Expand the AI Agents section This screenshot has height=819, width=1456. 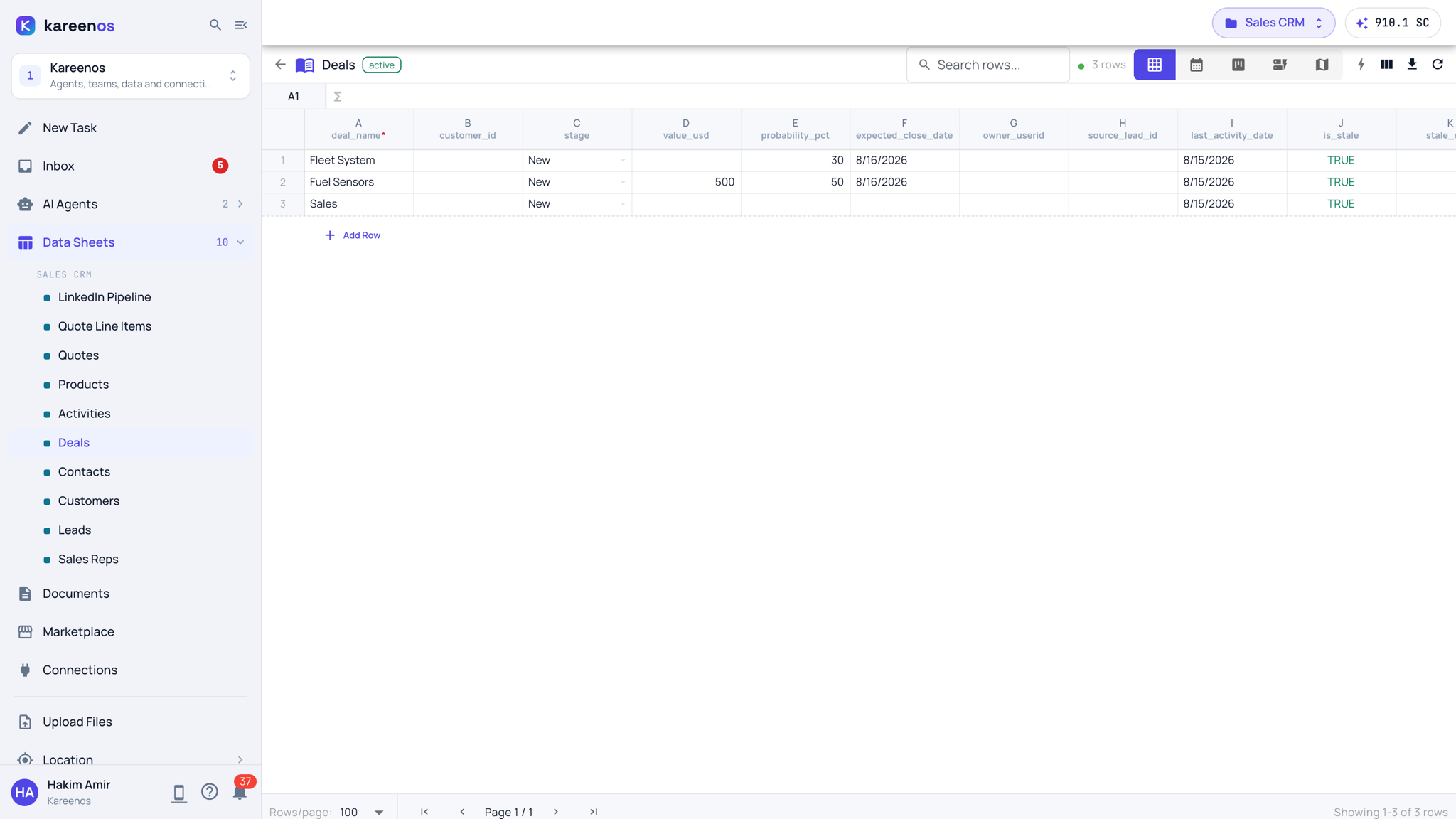tap(240, 204)
